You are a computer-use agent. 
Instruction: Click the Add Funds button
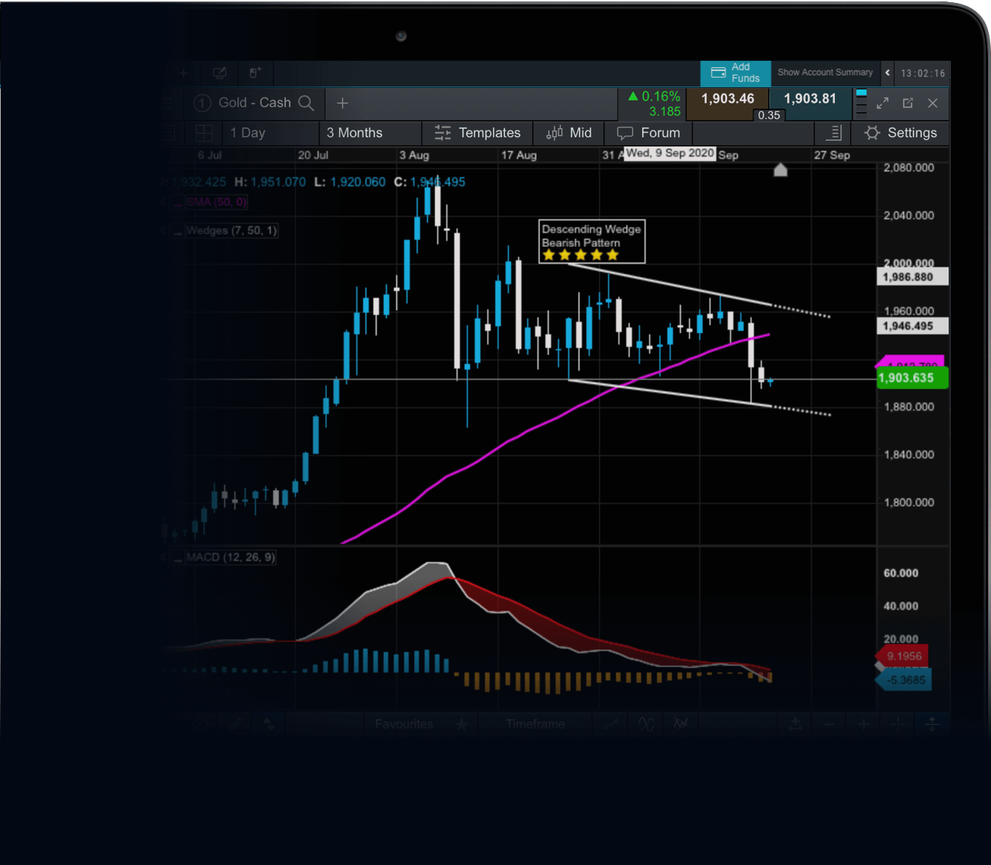(x=735, y=73)
